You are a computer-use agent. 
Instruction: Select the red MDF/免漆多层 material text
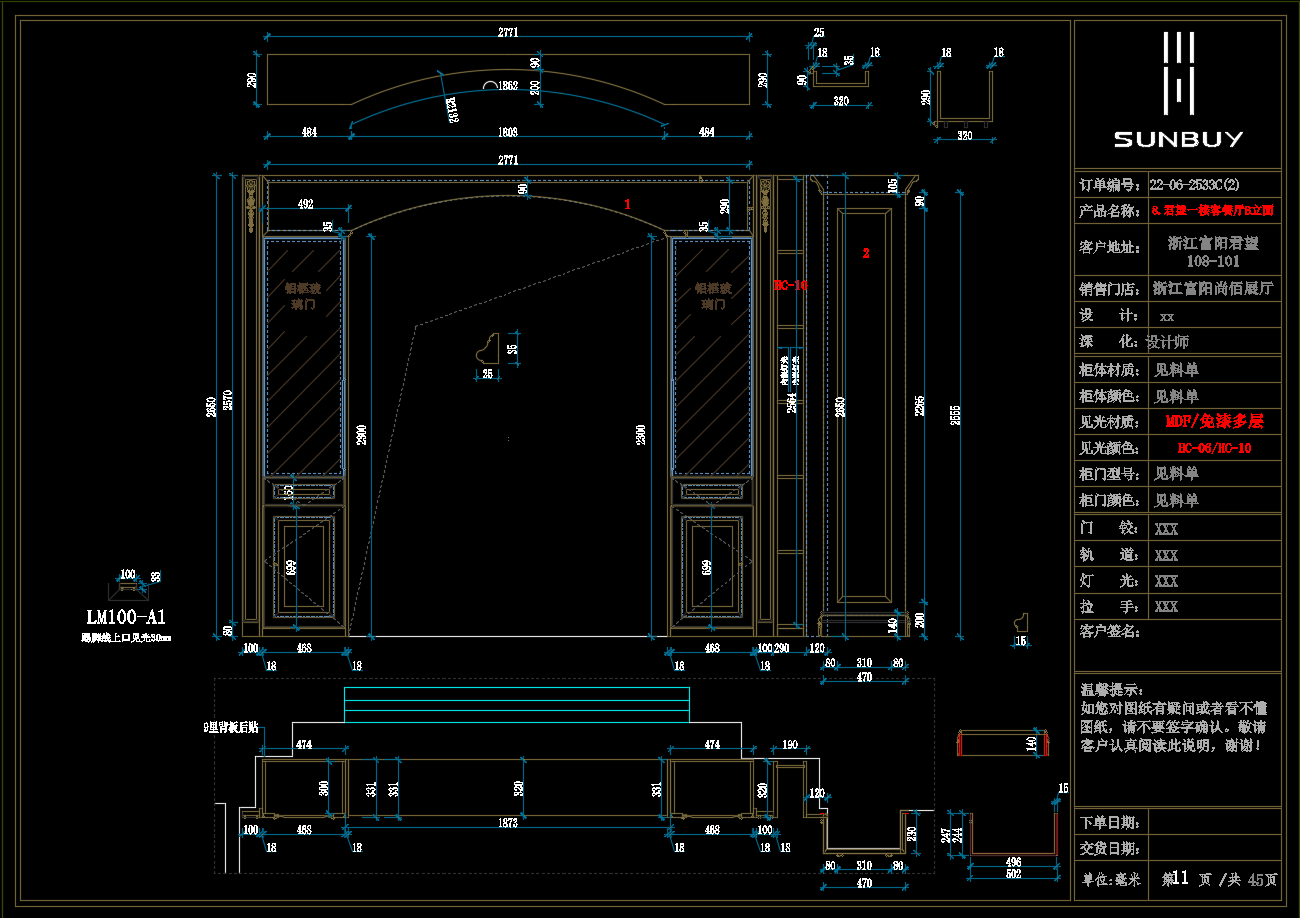pyautogui.click(x=1214, y=422)
